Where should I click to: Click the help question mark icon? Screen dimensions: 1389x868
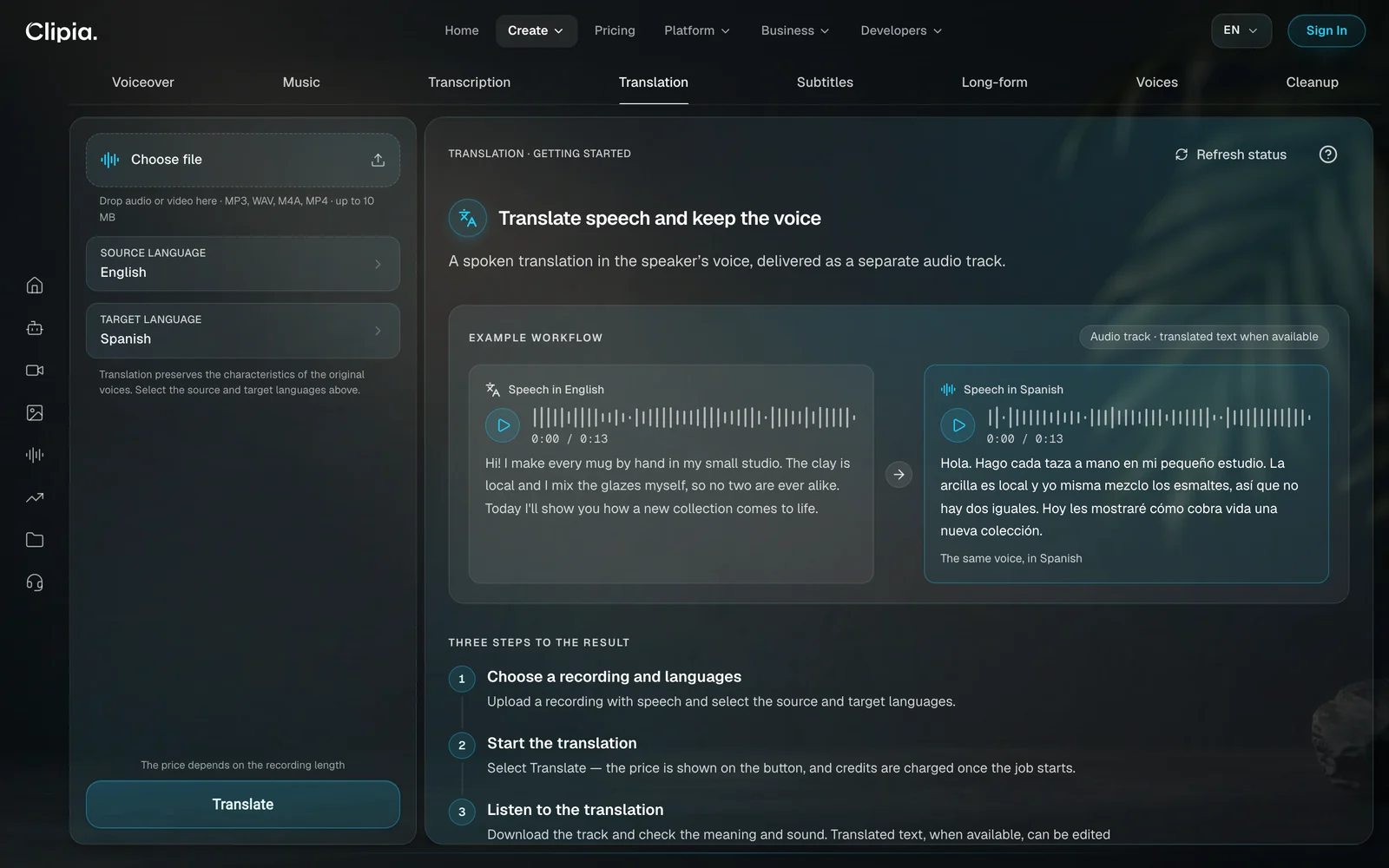point(1328,155)
